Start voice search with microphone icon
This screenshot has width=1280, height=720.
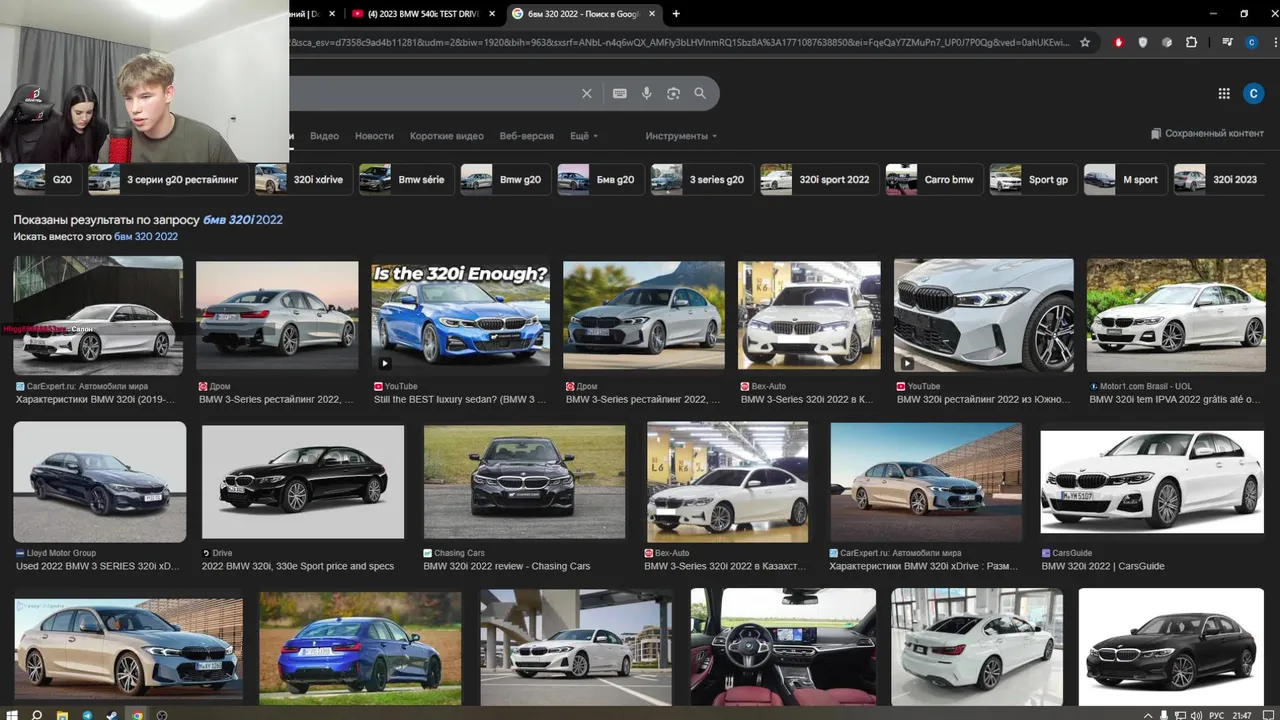click(x=647, y=93)
